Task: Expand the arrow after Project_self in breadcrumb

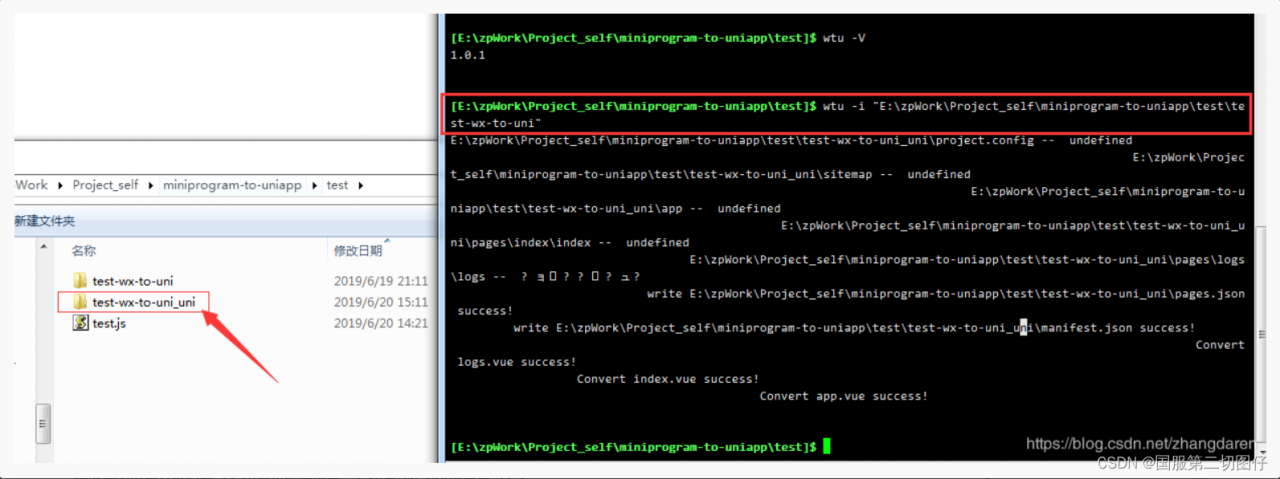Action: click(x=150, y=185)
